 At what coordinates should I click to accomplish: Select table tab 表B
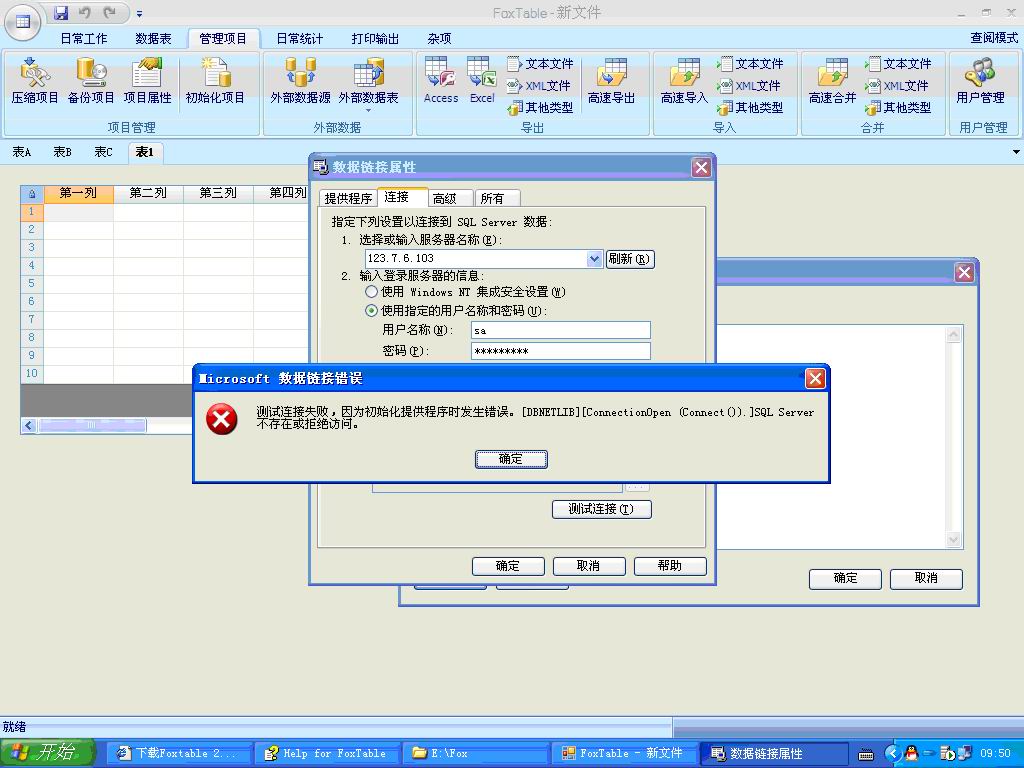coord(63,152)
